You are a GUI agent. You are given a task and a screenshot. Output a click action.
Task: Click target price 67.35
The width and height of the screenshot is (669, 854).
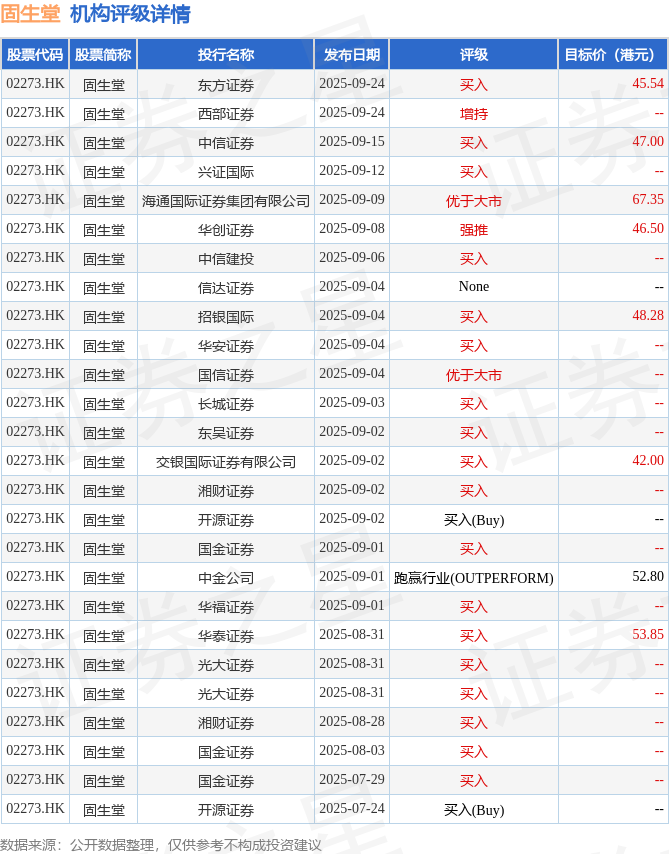pyautogui.click(x=648, y=199)
